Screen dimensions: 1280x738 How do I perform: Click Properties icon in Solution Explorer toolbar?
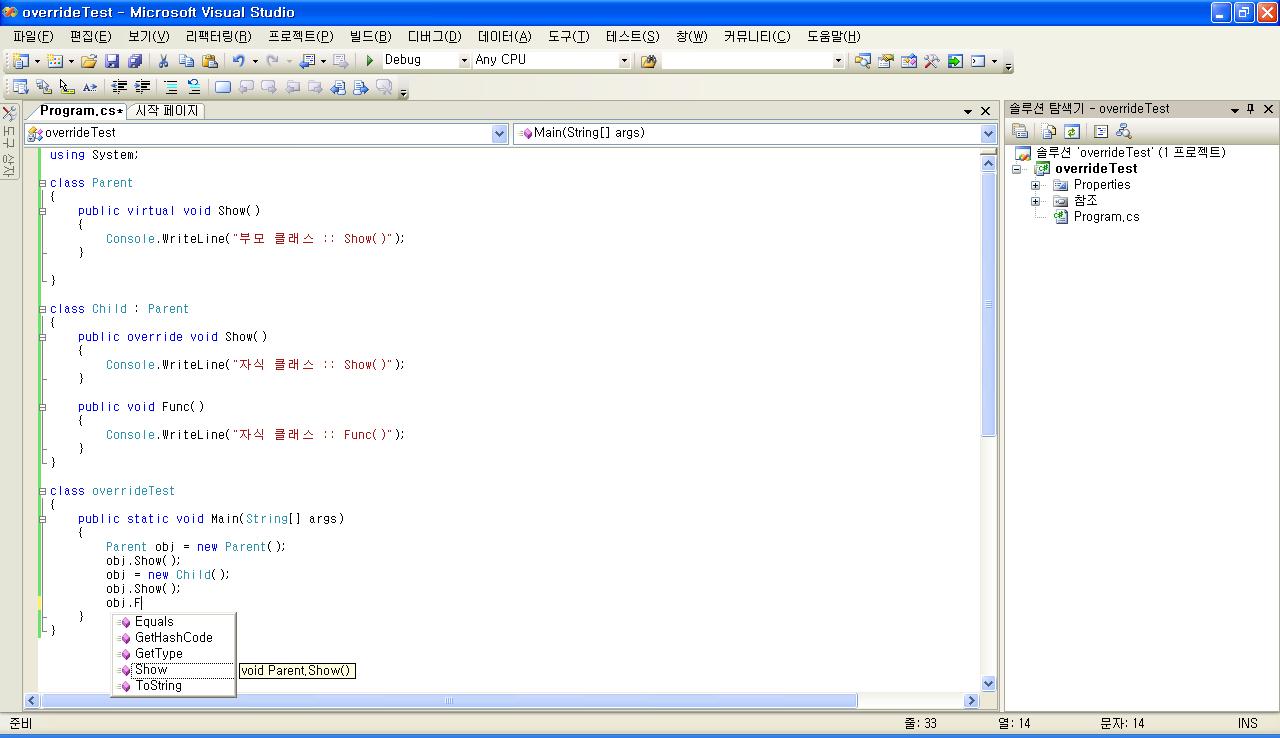[x=1020, y=131]
